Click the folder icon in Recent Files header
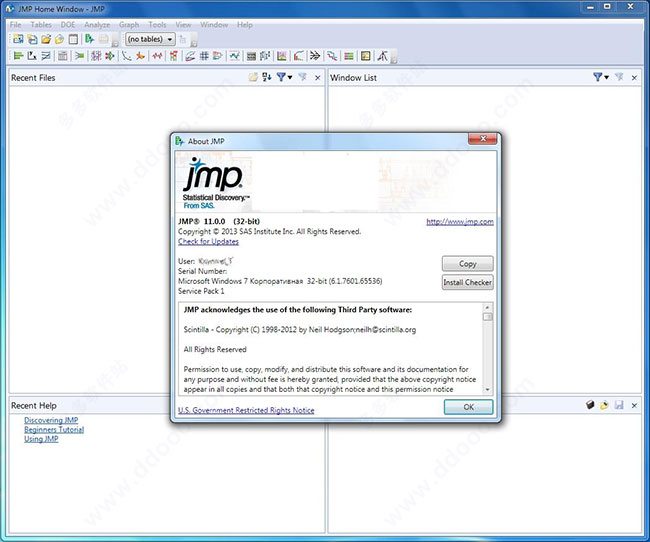This screenshot has width=650, height=542. (253, 77)
